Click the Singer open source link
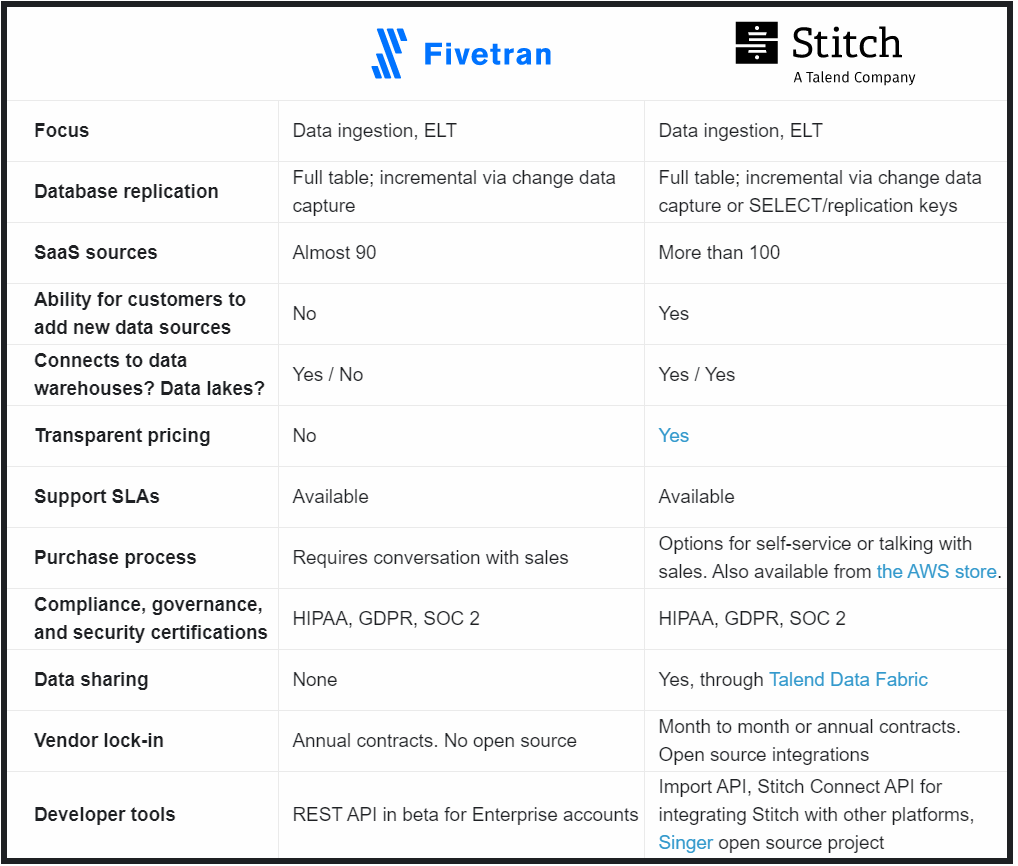 tap(685, 843)
